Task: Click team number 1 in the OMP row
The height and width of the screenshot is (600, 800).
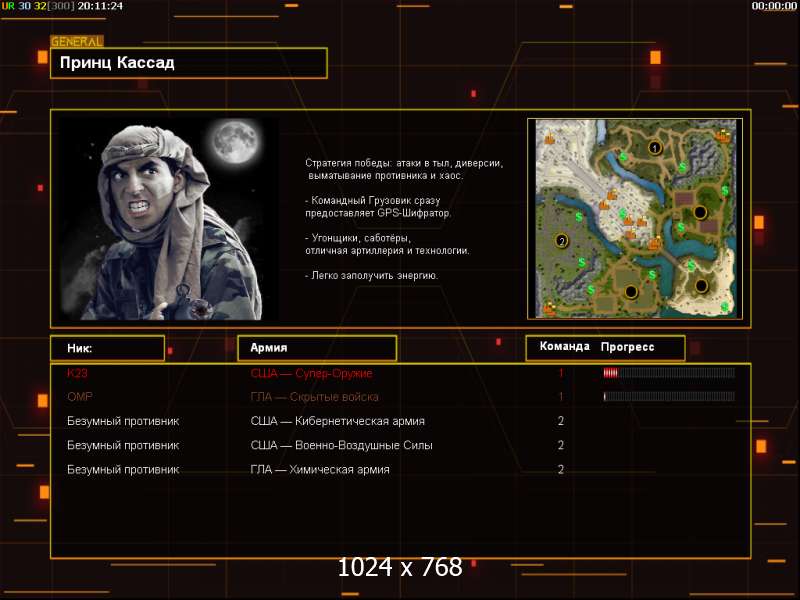Action: click(x=561, y=396)
